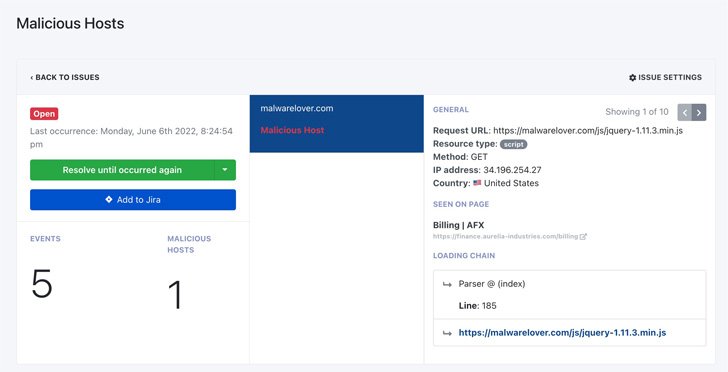
Task: Open the jquery-1.11.3.min.js loading chain link
Action: point(562,333)
